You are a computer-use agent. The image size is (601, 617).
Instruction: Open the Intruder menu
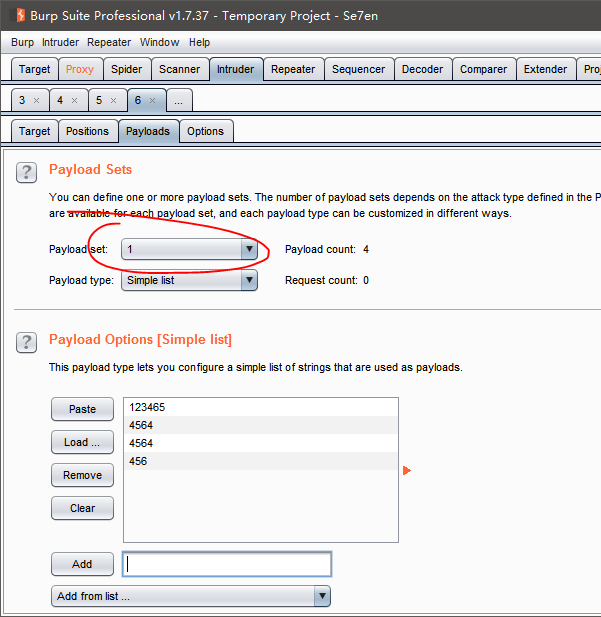click(60, 42)
